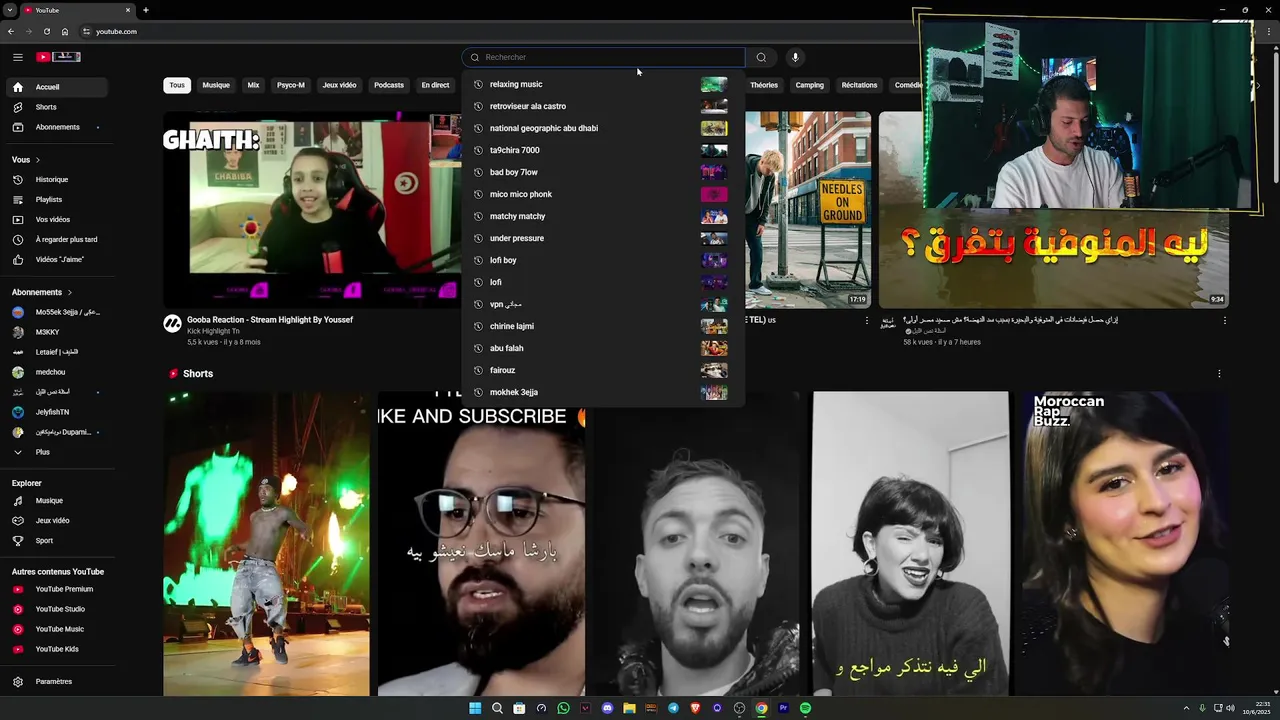This screenshot has height=720, width=1280.
Task: Select the Camping filter chip
Action: pyautogui.click(x=810, y=85)
